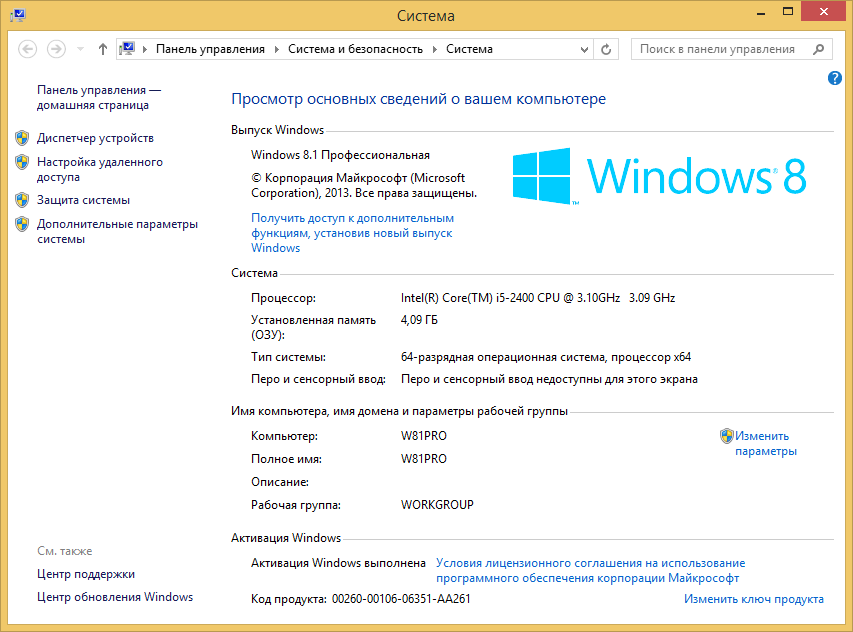Open Панель управления breadcrumb
The width and height of the screenshot is (853, 632).
coord(210,49)
